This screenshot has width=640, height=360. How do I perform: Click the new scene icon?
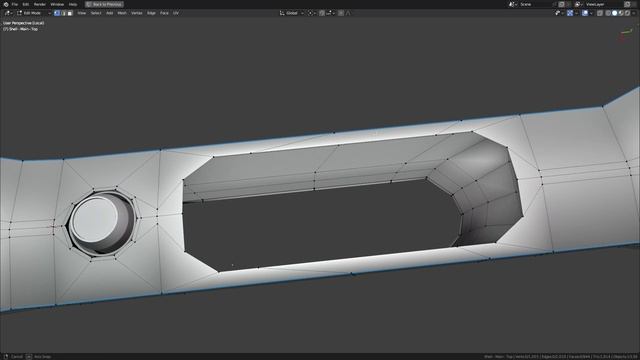[x=561, y=4]
